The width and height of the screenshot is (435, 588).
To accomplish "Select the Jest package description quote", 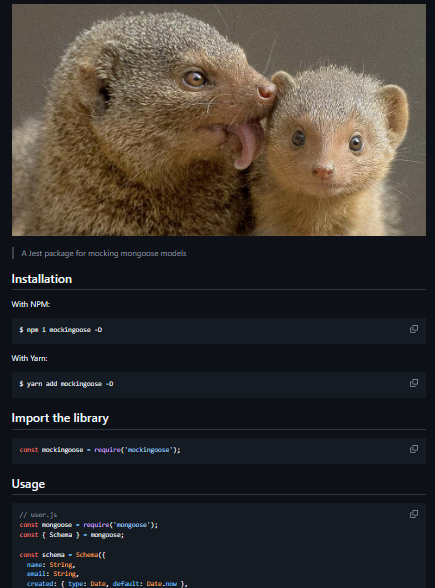I will tap(104, 254).
